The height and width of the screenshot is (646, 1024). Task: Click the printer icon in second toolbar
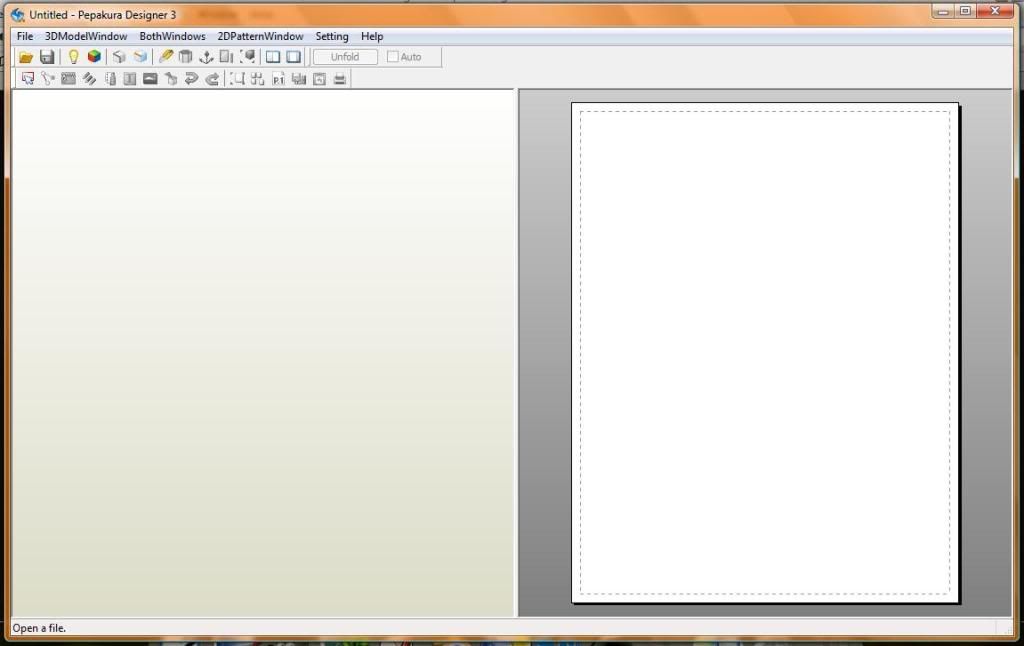pyautogui.click(x=340, y=79)
